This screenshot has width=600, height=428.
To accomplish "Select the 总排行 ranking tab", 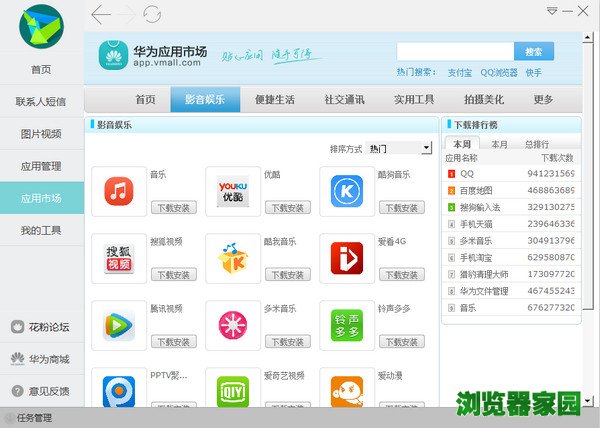I will click(537, 144).
